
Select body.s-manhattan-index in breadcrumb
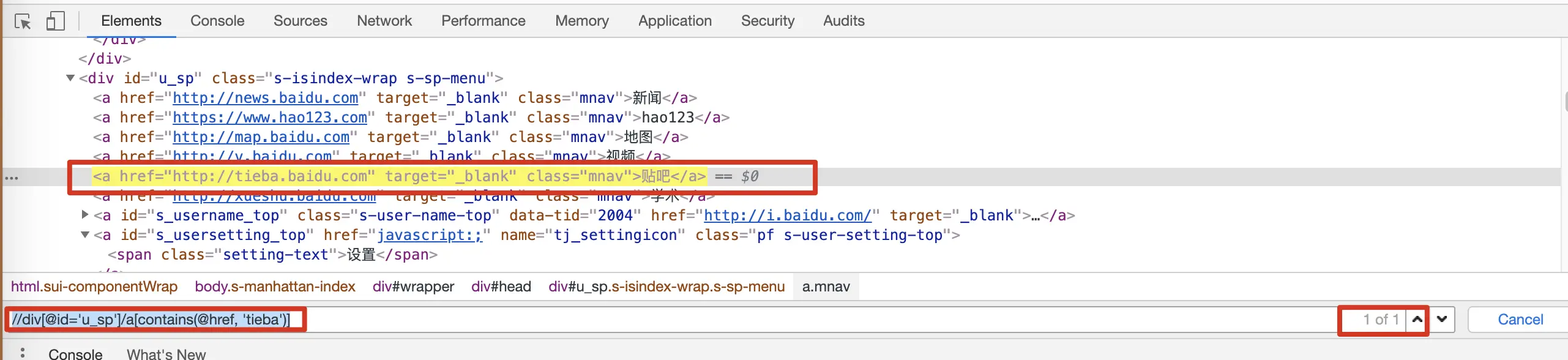[275, 287]
